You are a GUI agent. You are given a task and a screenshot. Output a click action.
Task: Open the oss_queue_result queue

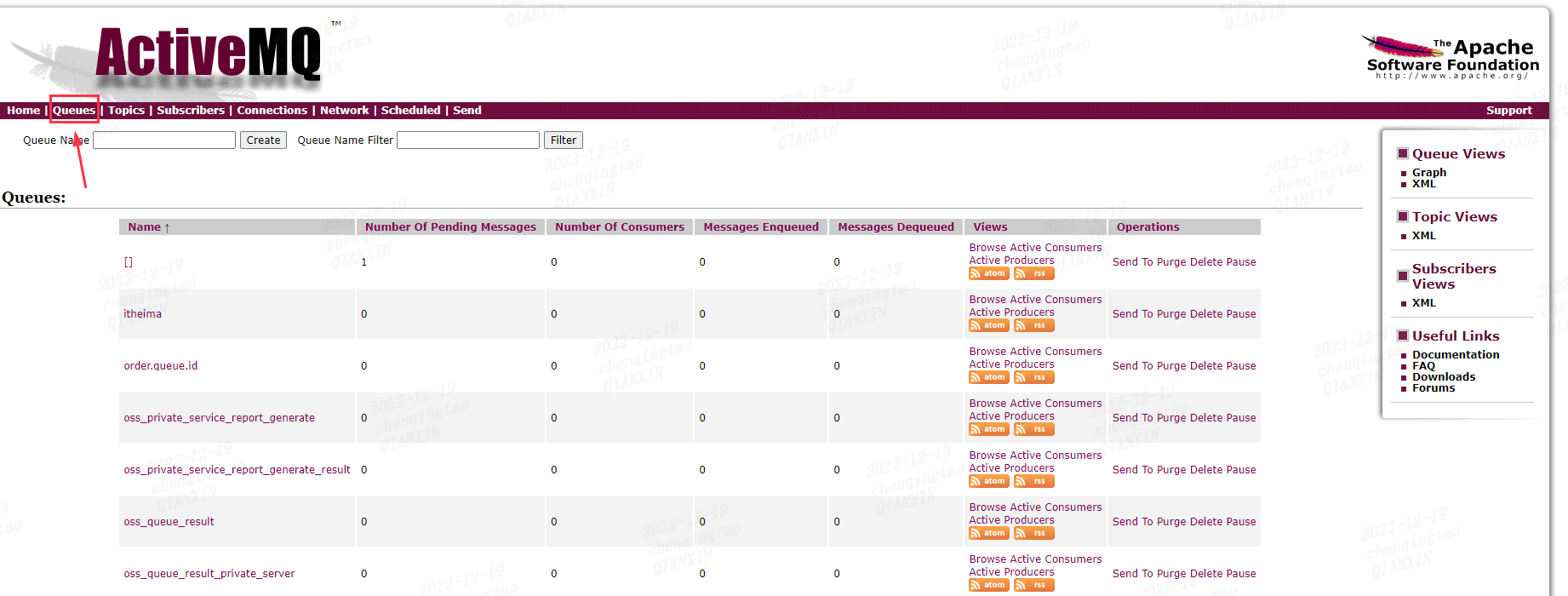169,522
